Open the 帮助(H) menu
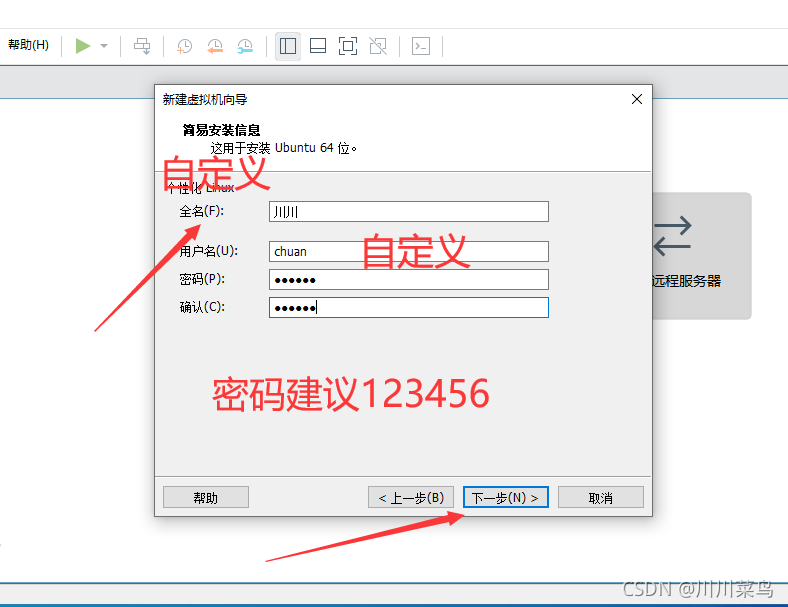 (29, 45)
